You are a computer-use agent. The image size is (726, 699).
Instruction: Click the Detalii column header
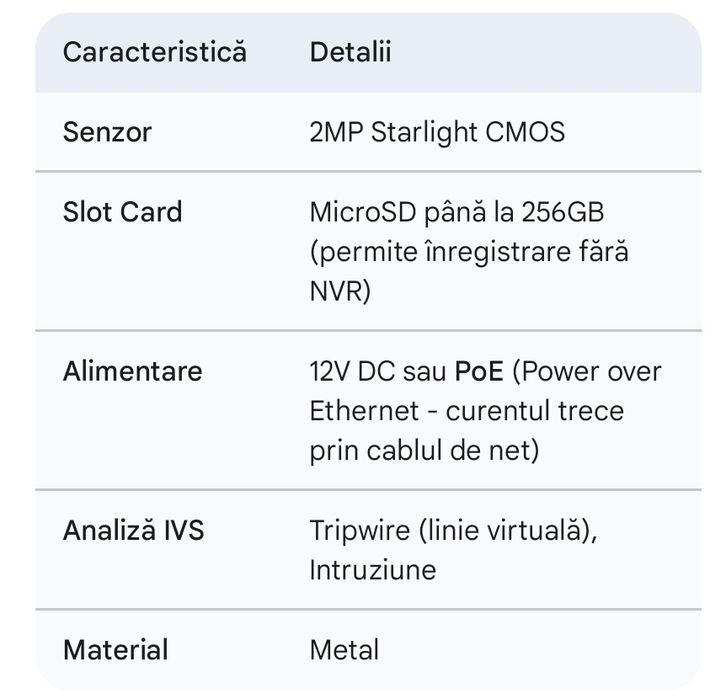click(x=350, y=52)
